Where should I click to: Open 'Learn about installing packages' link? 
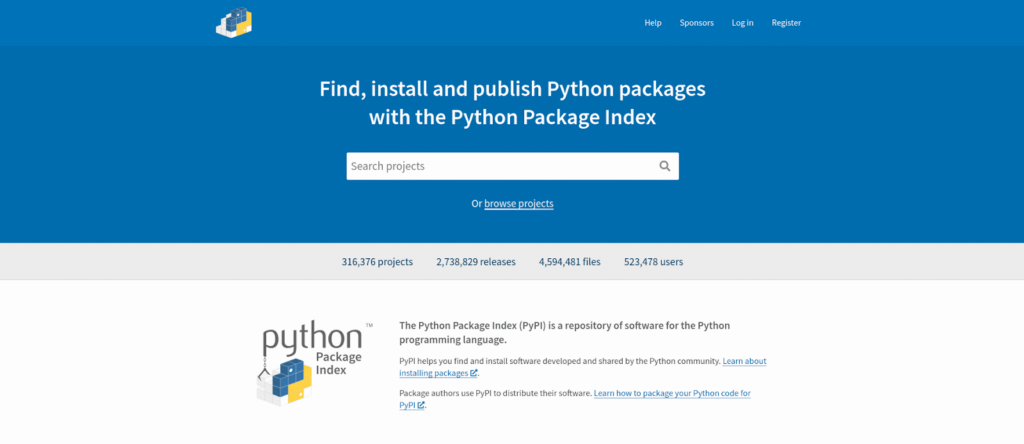tap(744, 361)
